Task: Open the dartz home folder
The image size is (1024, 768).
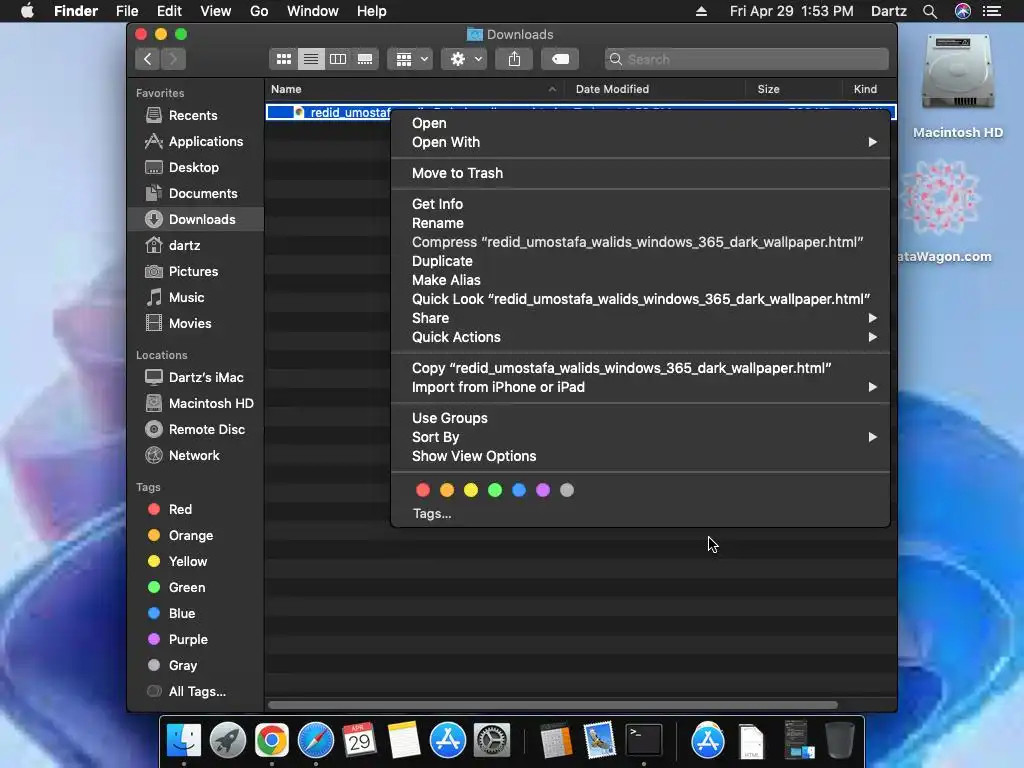Action: click(x=196, y=246)
